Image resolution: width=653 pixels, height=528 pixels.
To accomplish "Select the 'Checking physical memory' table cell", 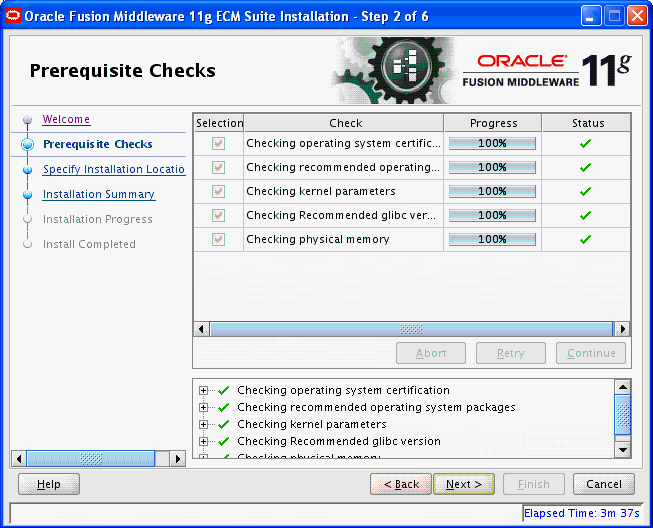I will [344, 239].
